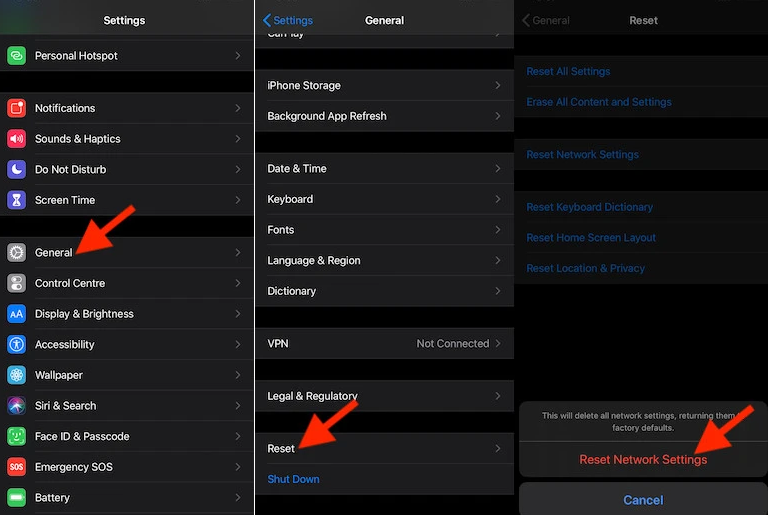
Task: Expand iPhone Storage via its chevron
Action: pos(498,86)
